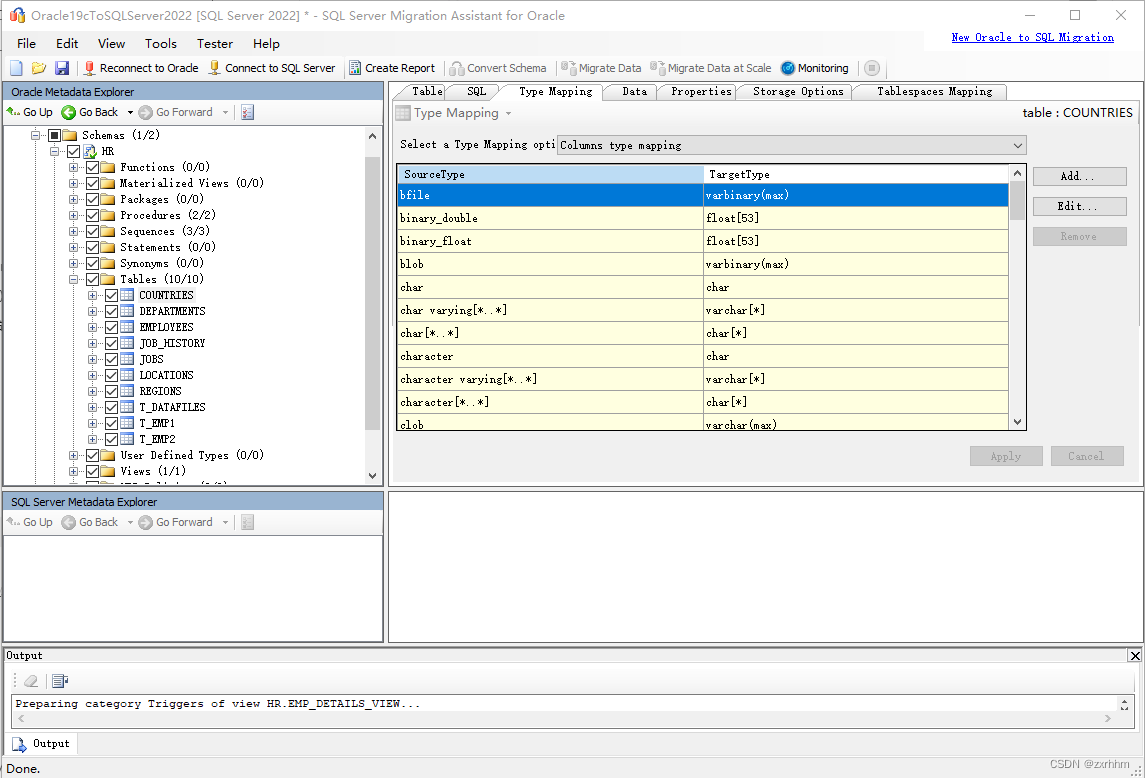Uncheck the JOB_HISTORY table checkbox
Screen dimensions: 1145x778
pos(111,343)
